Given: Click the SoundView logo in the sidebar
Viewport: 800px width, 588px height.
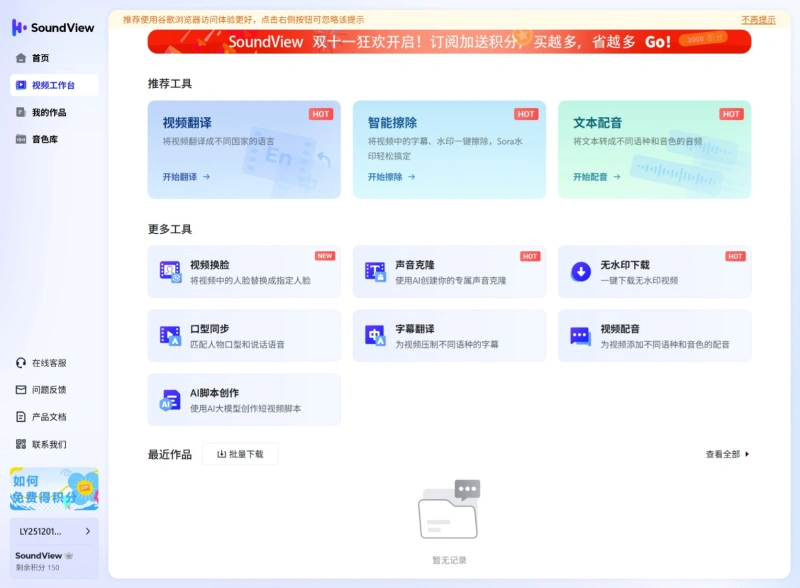Looking at the screenshot, I should (50, 28).
